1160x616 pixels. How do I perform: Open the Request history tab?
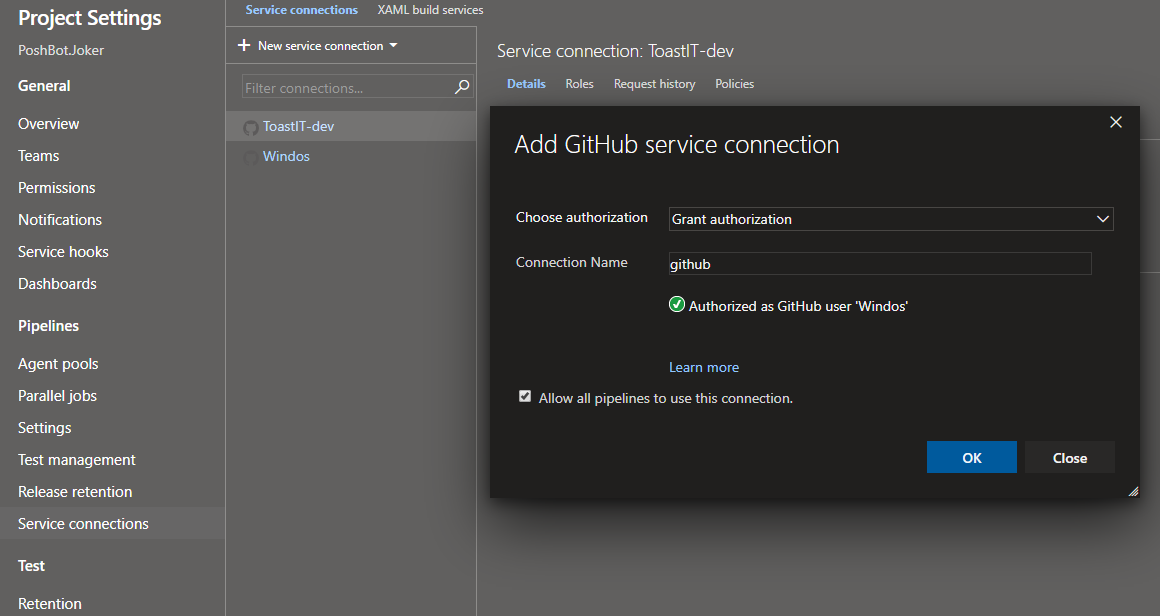tap(655, 84)
